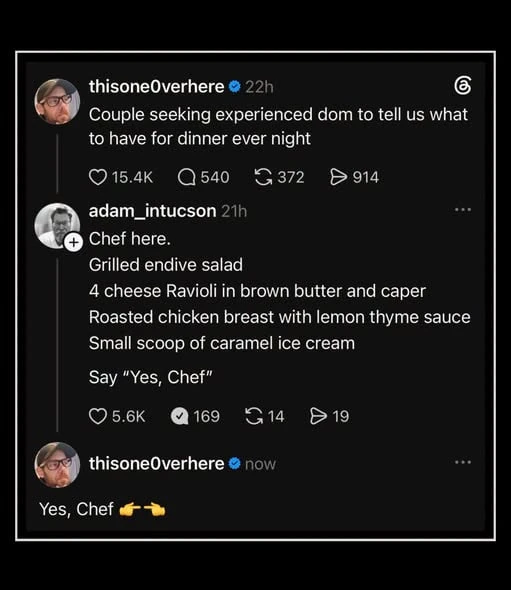Screen dimensions: 511x590
Task: View adam_intucson's avatar photo
Action: point(57,226)
